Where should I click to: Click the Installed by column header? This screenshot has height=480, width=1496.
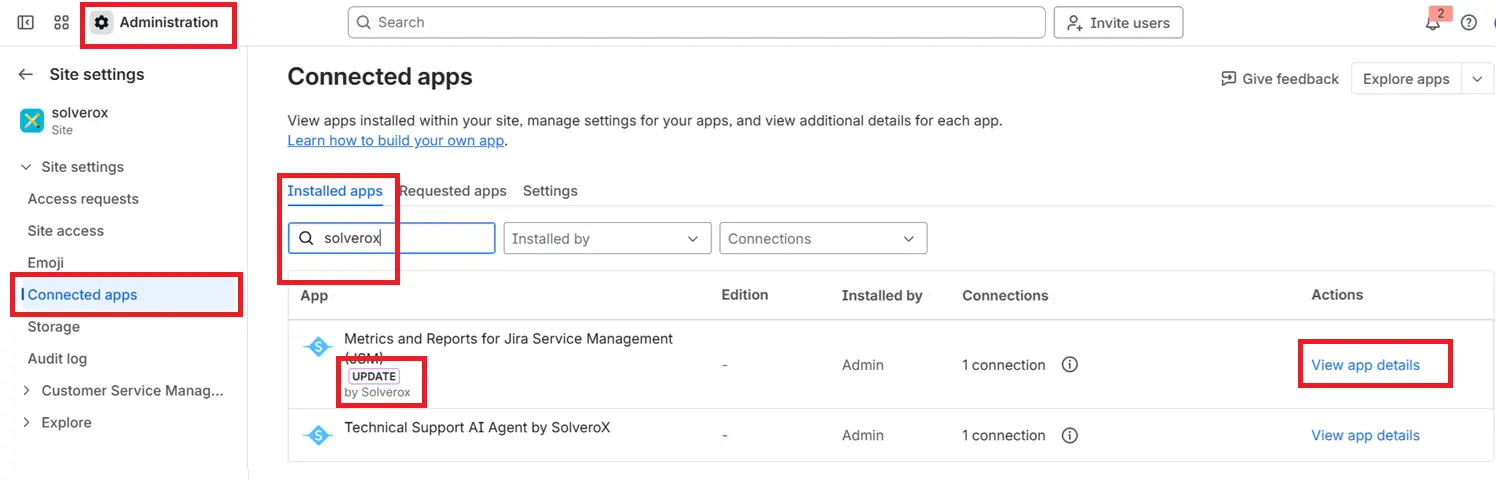(x=882, y=295)
